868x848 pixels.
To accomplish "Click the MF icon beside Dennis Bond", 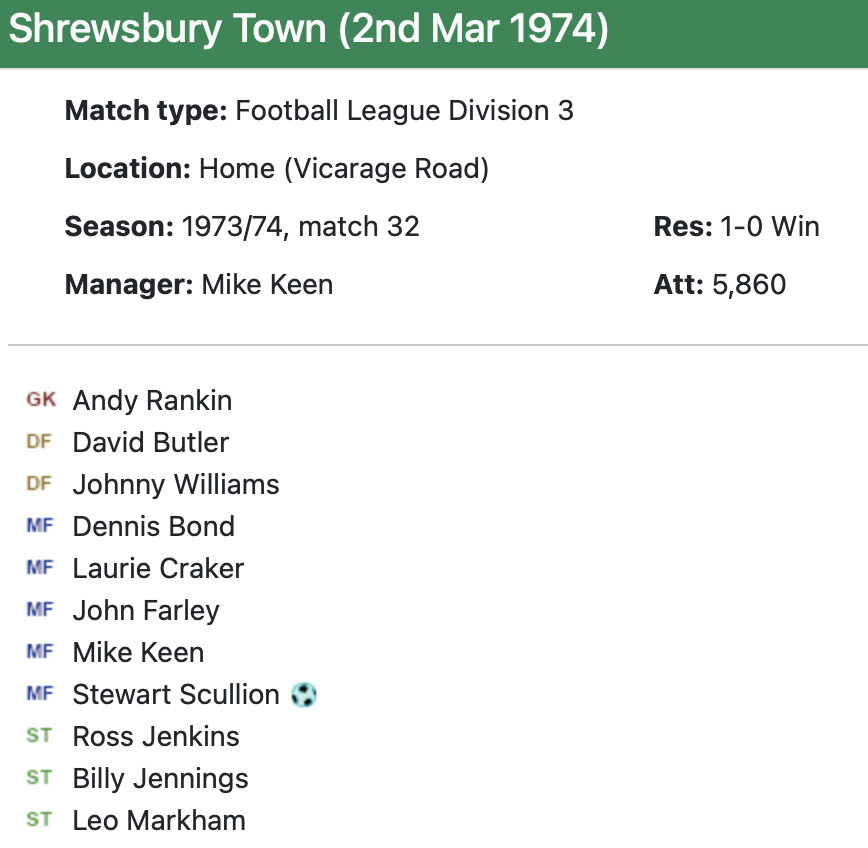I will (x=39, y=526).
